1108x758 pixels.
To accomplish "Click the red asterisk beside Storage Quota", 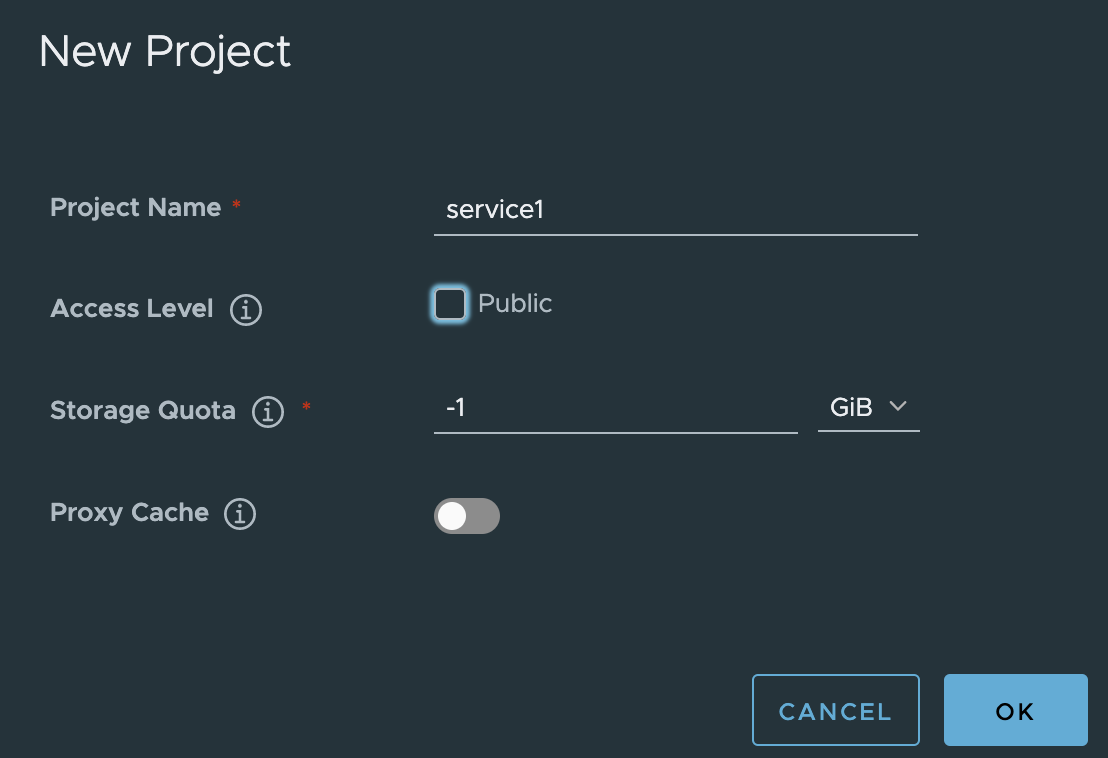I will click(306, 406).
